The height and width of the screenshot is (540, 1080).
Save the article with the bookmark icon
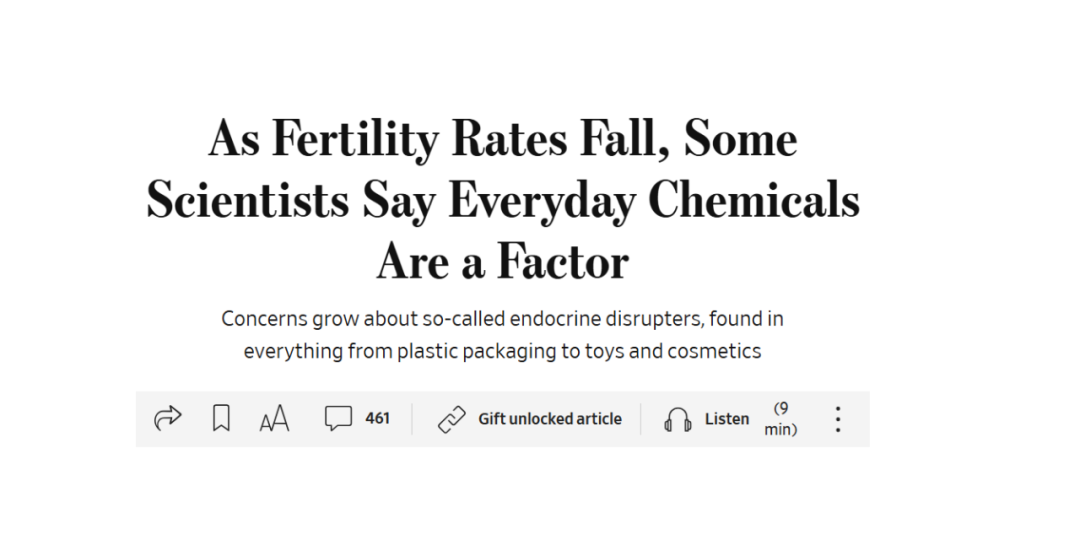[x=221, y=418]
